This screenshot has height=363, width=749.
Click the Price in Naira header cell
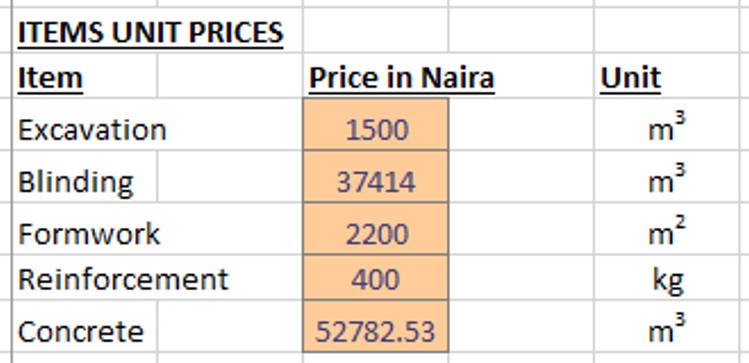(375, 77)
